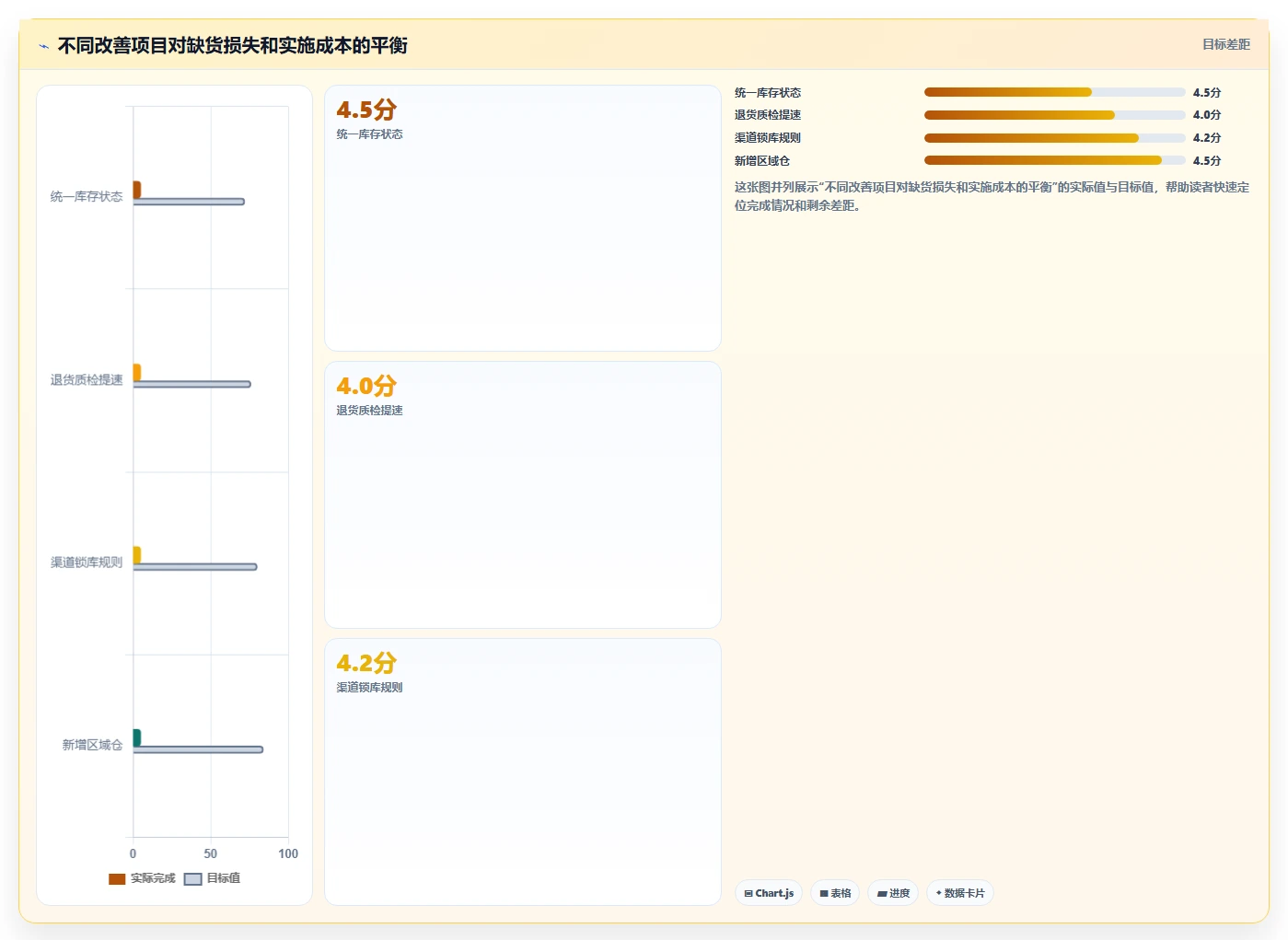
Task: Click the 4.5分 value beside 新增区域仓 progress
Action: 1207,160
